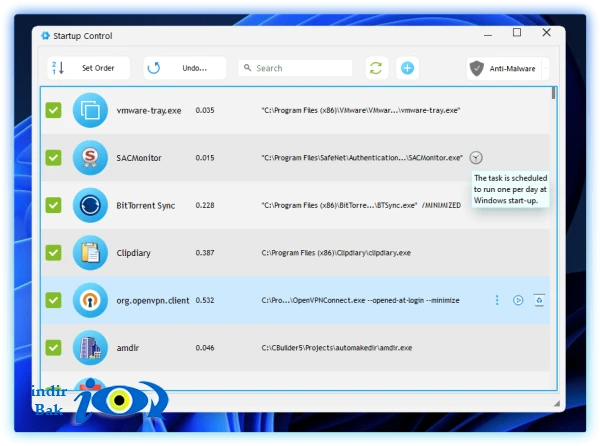Maximize the Startup Control window
Image resolution: width=600 pixels, height=446 pixels.
[x=517, y=33]
